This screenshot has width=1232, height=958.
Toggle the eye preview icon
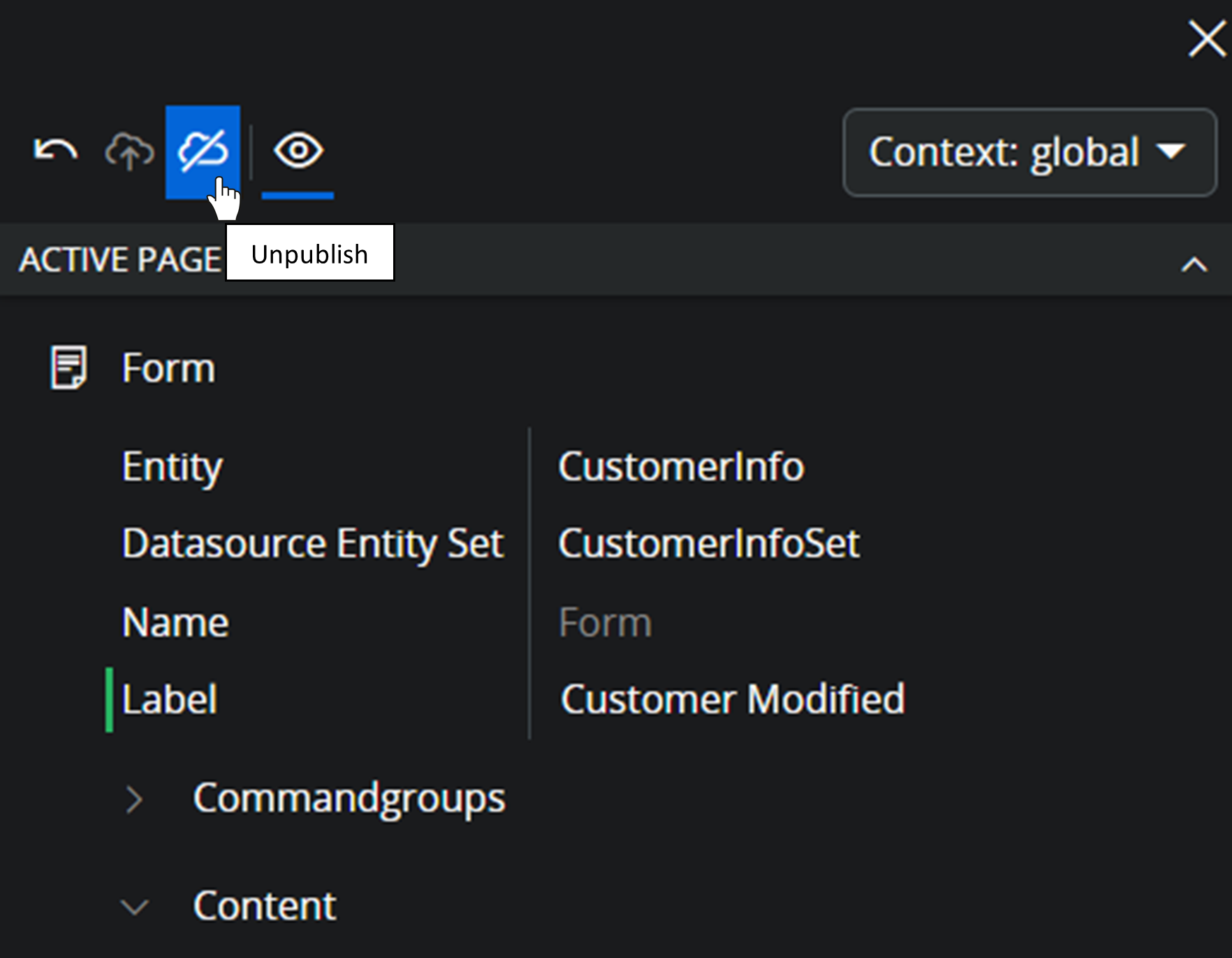pos(298,151)
